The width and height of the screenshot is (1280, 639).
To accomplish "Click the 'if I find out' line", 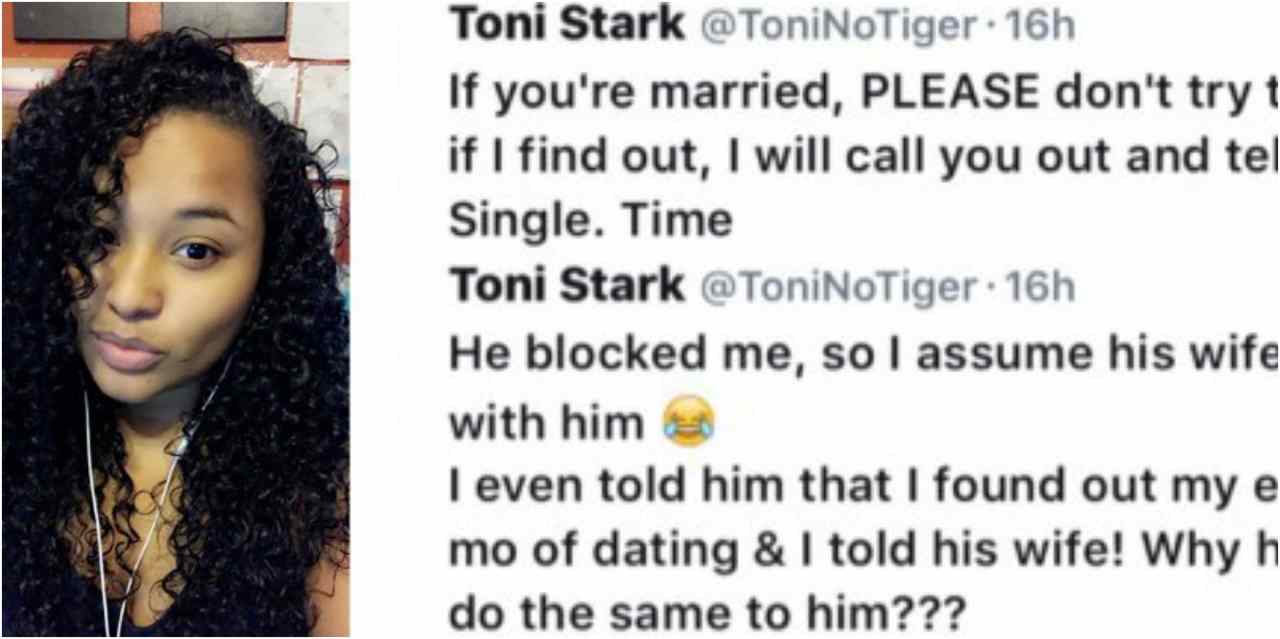I will (x=864, y=158).
